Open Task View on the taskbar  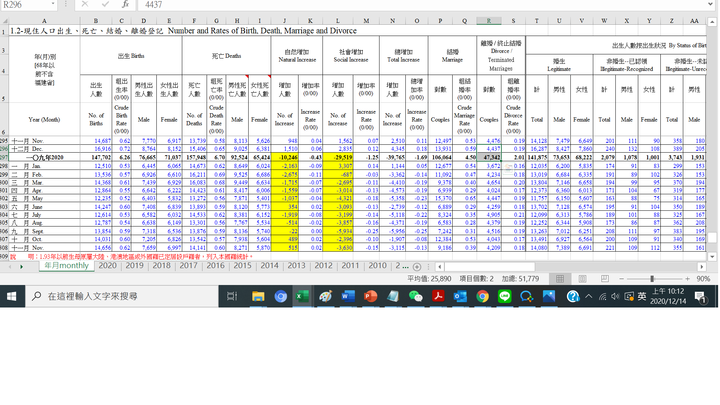click(x=232, y=297)
